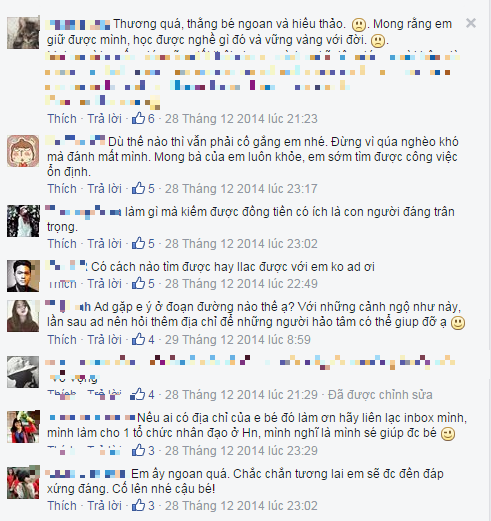Screen dimensions: 491x521
Task: Click Thích on first comment
Action: (x=62, y=119)
